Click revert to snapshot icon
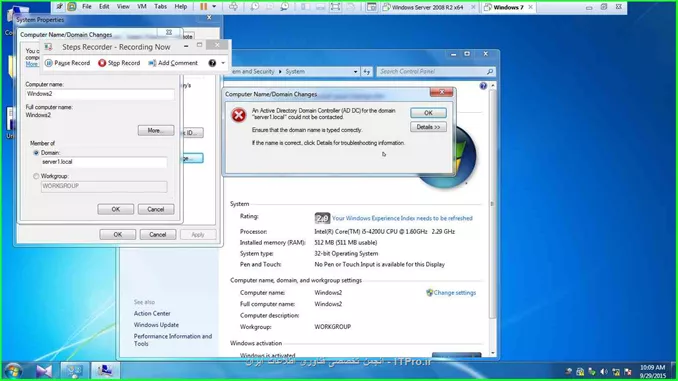Screen dimensions: 678x381 269,6
